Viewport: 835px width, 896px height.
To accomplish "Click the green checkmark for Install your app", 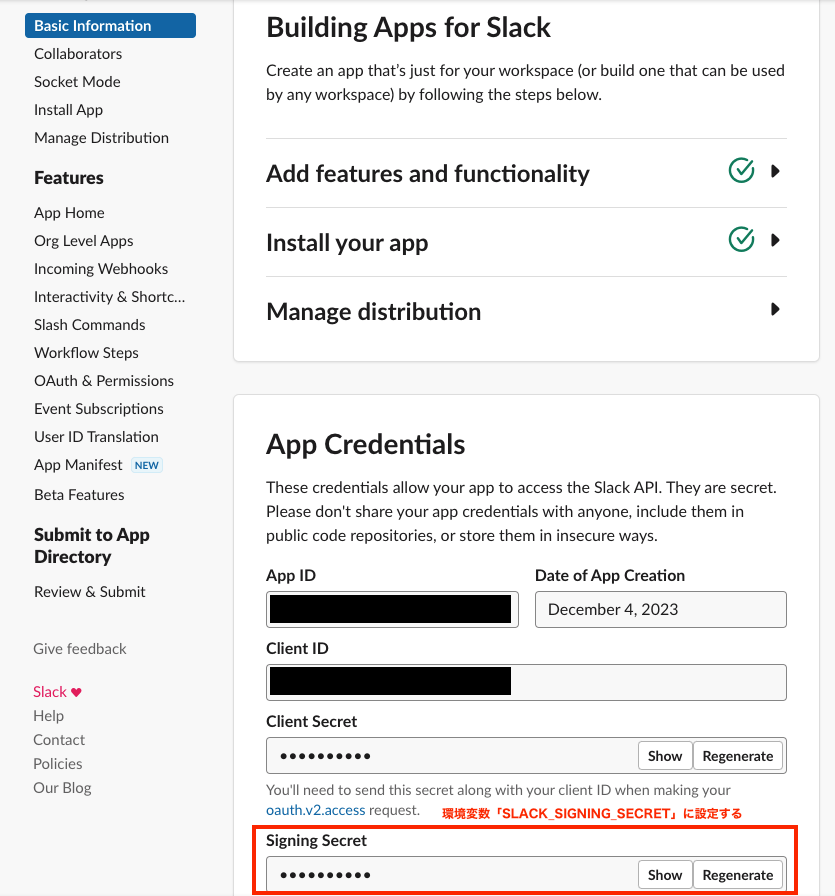I will 741,239.
